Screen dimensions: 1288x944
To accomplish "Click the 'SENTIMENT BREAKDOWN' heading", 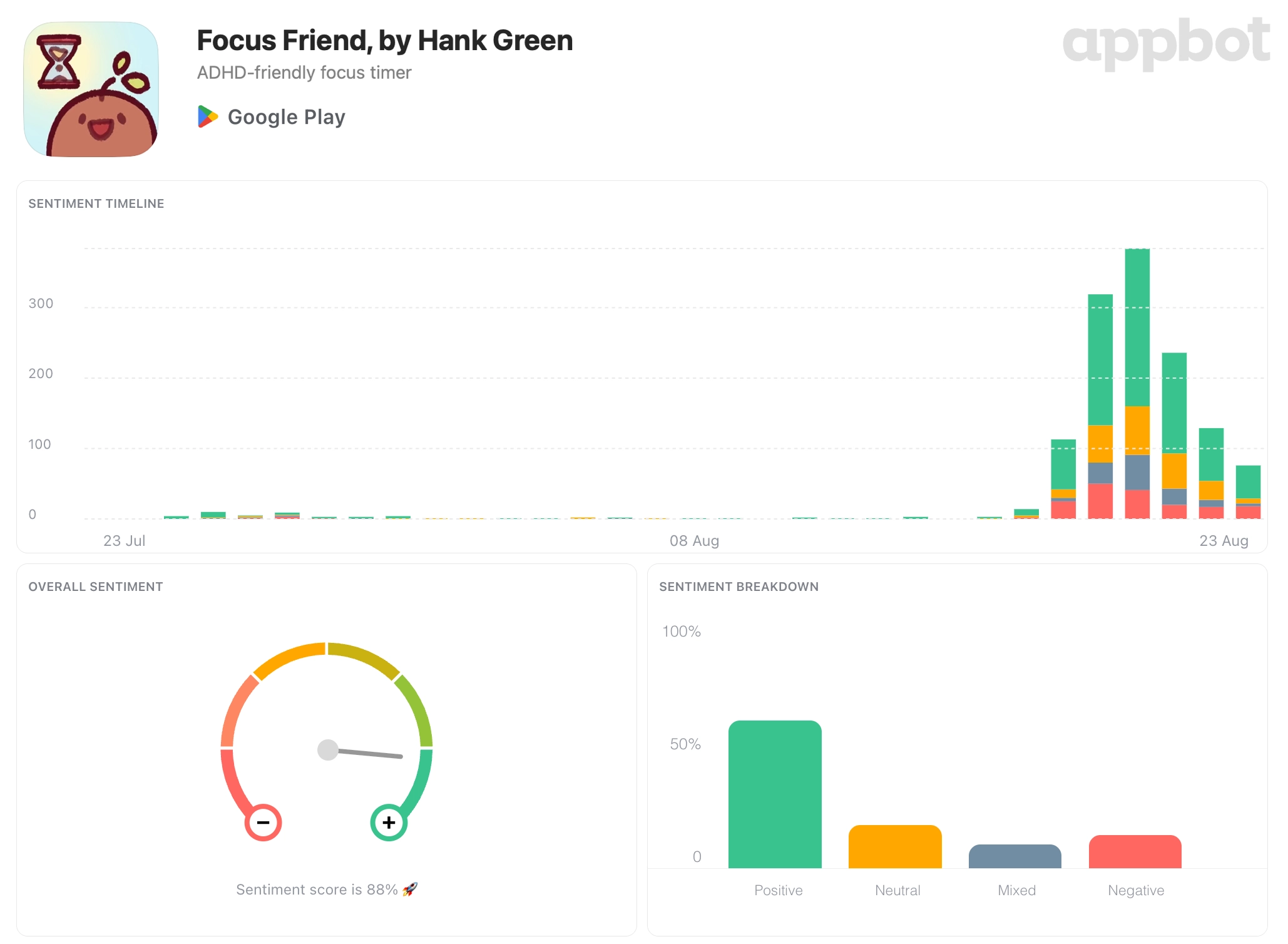I will [739, 587].
